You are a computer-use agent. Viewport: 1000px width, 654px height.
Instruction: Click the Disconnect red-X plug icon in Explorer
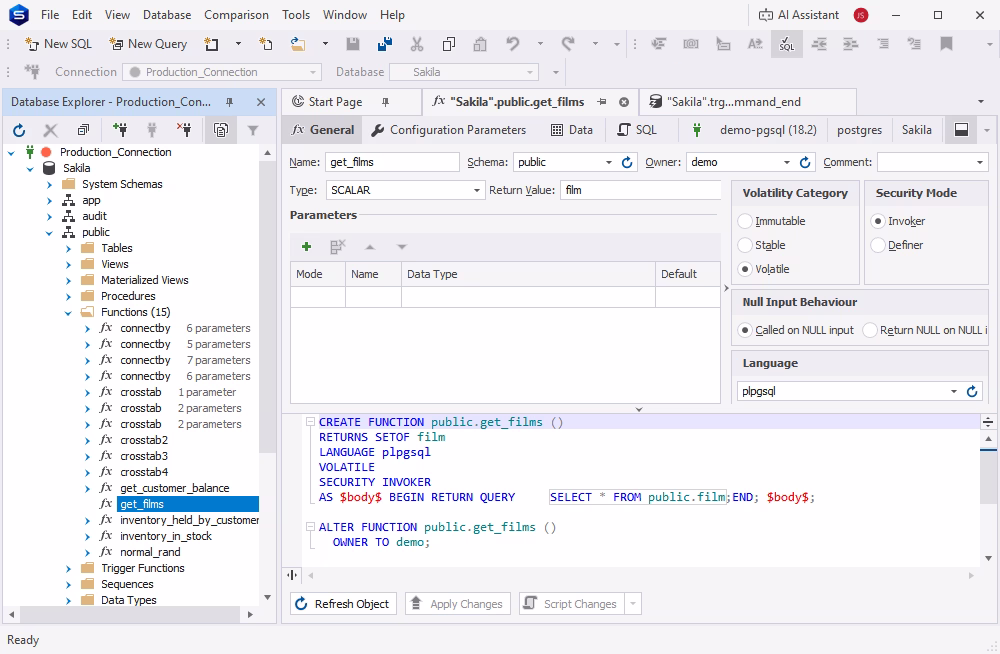[184, 130]
